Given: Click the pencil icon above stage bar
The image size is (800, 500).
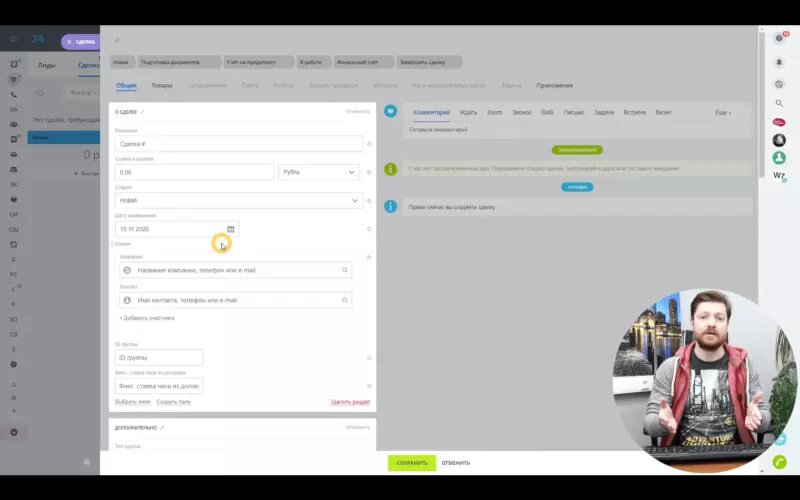Looking at the screenshot, I should 117,40.
